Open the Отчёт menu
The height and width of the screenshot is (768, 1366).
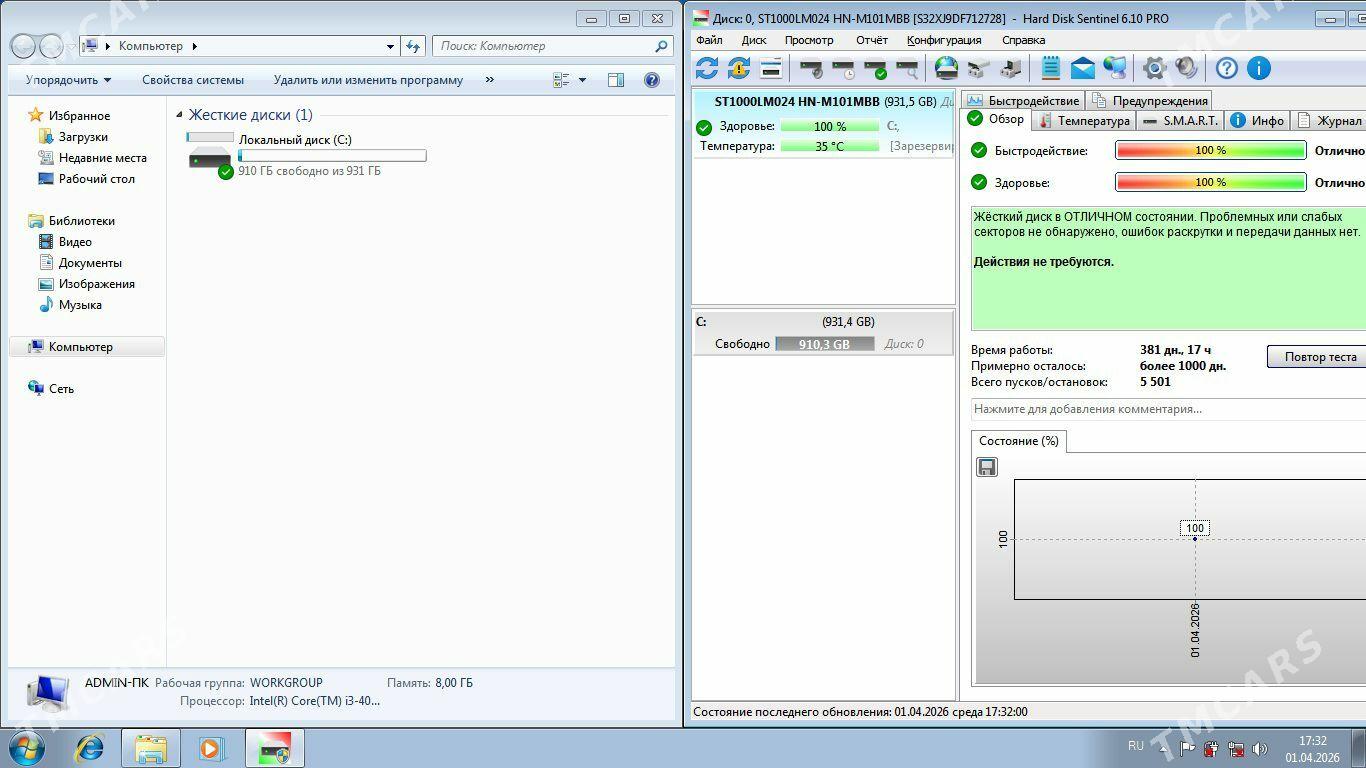pos(871,40)
